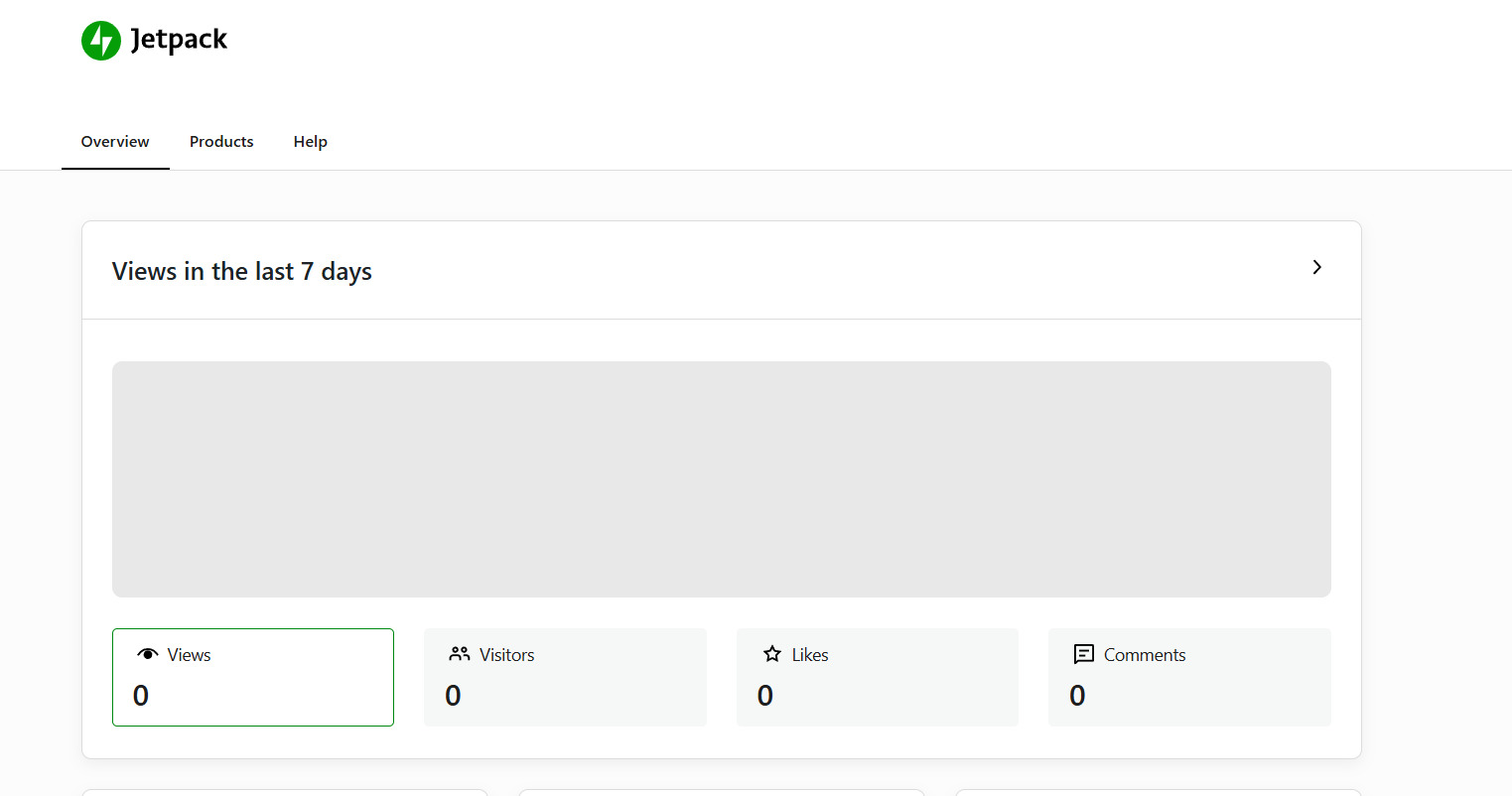Go to the Help tab
1512x796 pixels.
click(310, 142)
